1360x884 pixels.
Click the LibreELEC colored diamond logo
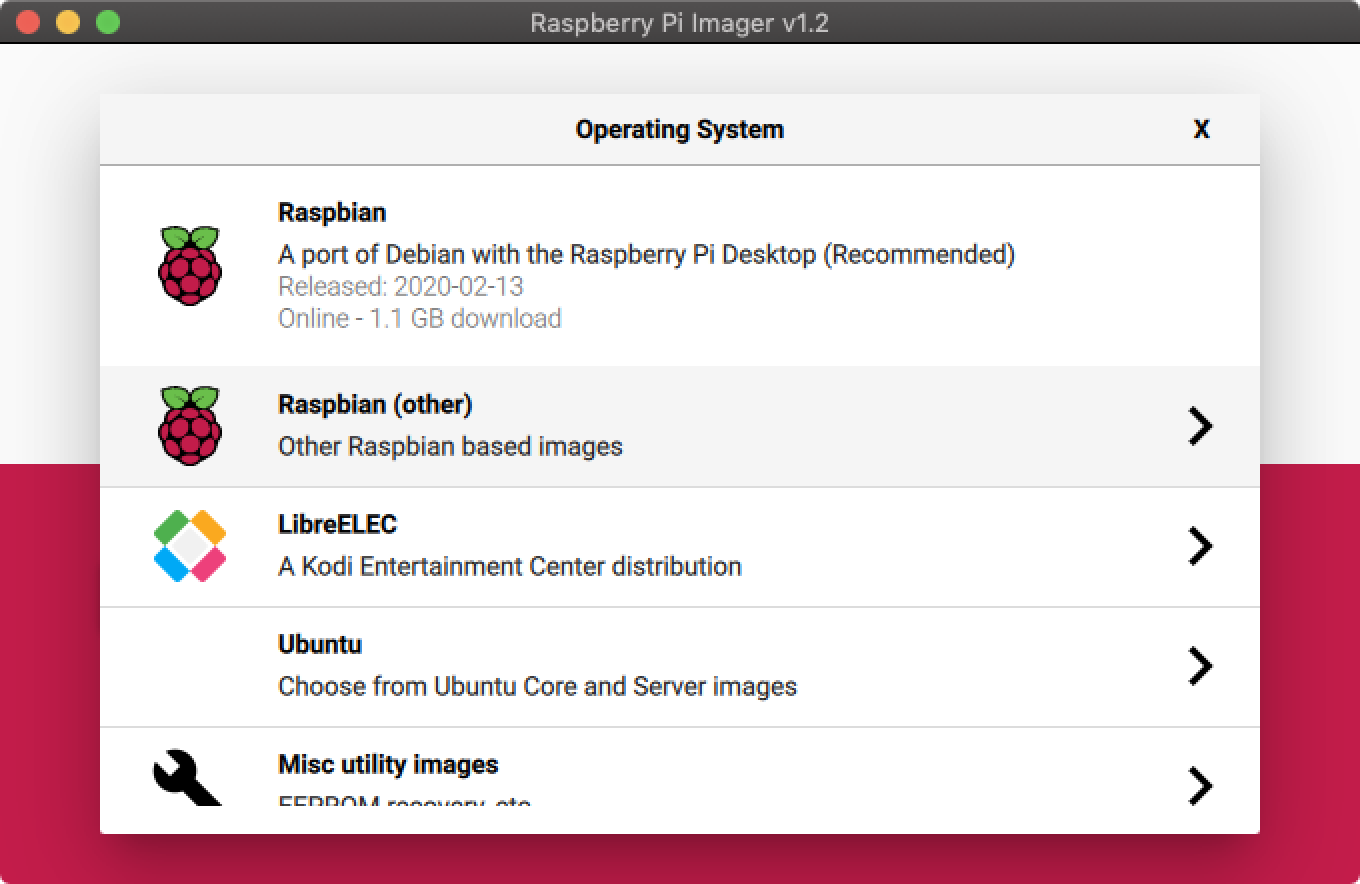[x=190, y=546]
